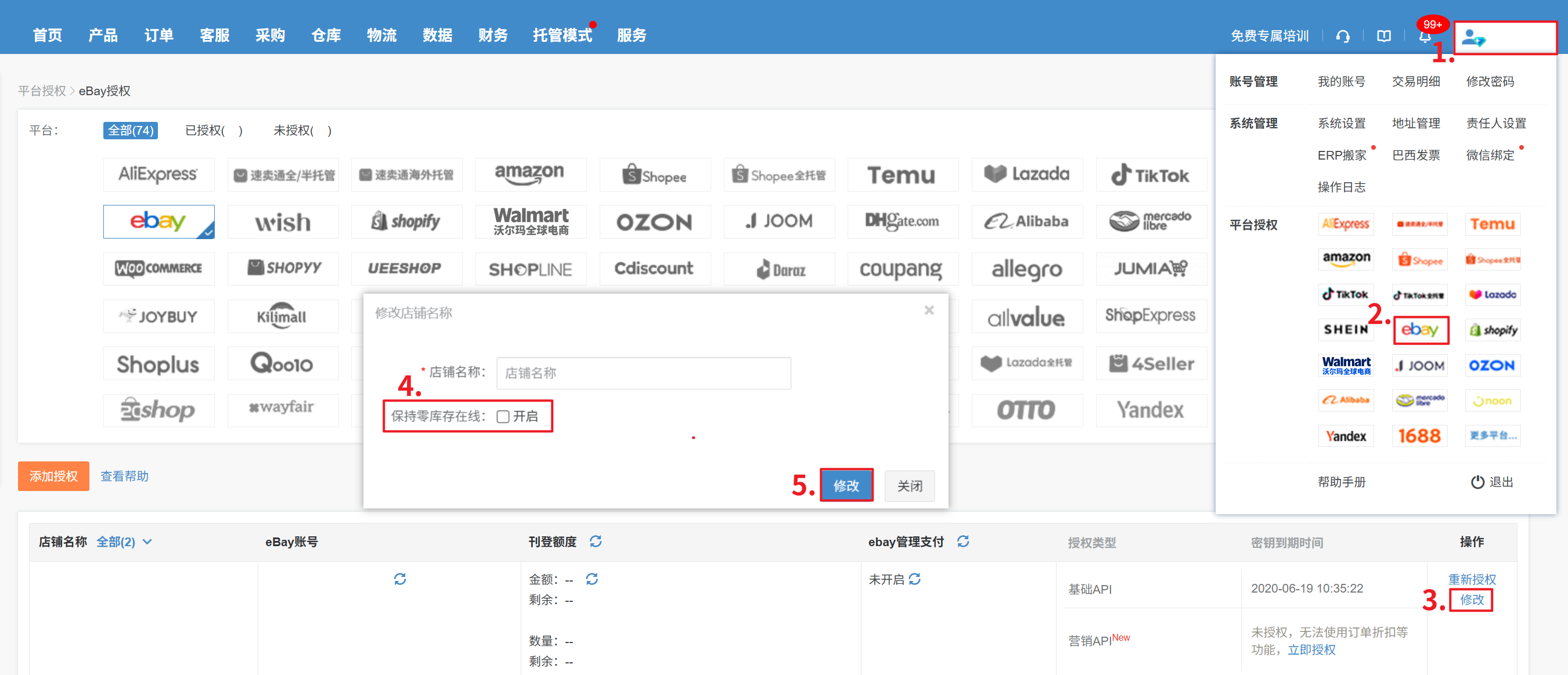Image resolution: width=1568 pixels, height=675 pixels.
Task: Click the 店铺名称 text input field
Action: click(643, 373)
